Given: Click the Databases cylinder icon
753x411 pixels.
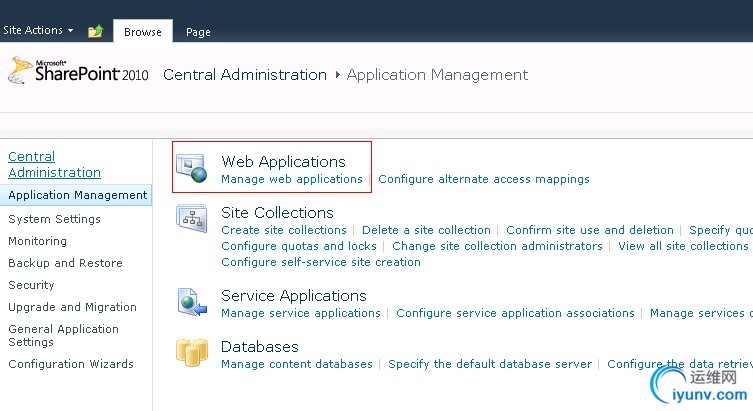Looking at the screenshot, I should [191, 350].
